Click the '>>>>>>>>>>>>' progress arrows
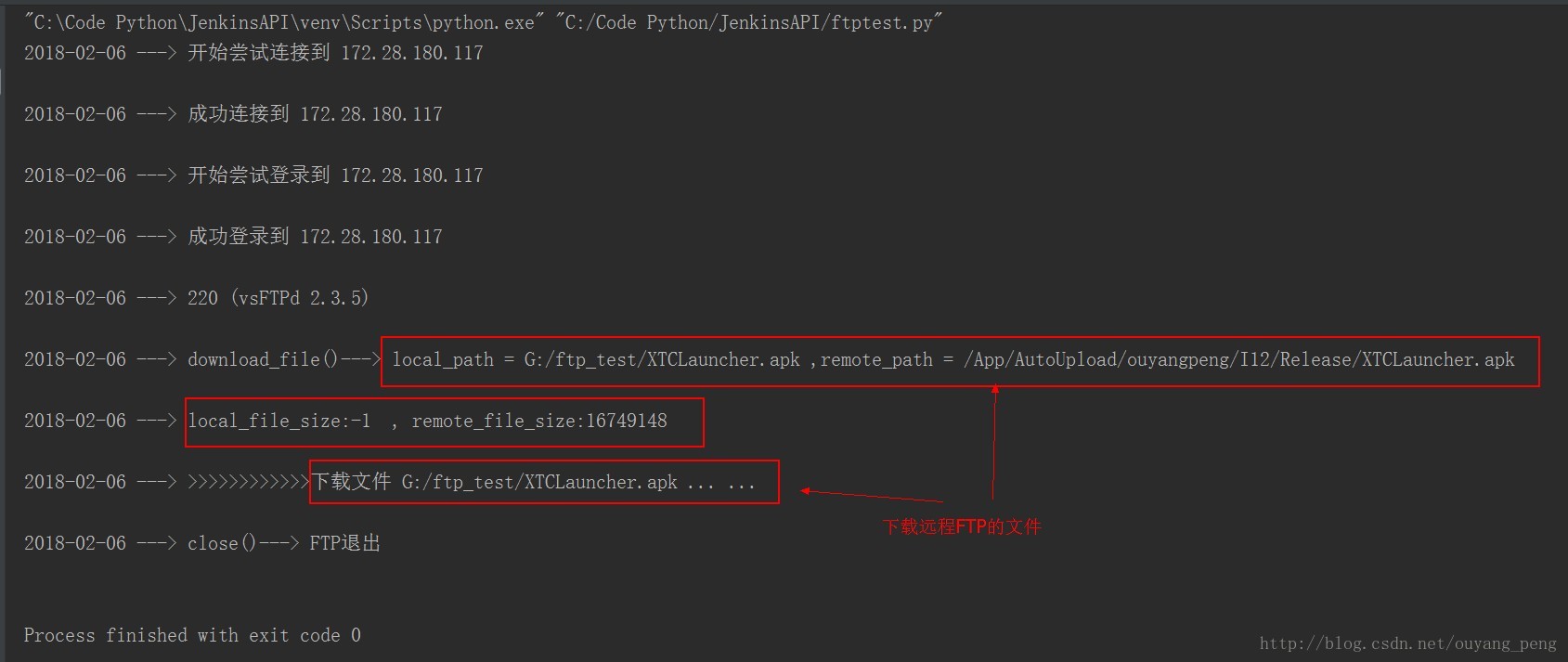The image size is (1568, 662). coord(248,482)
